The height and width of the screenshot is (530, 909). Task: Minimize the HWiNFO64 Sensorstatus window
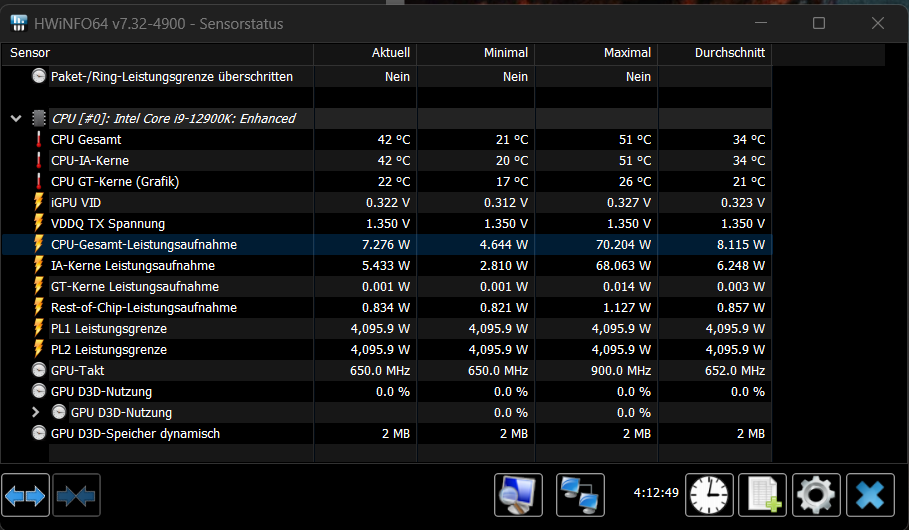[x=761, y=23]
